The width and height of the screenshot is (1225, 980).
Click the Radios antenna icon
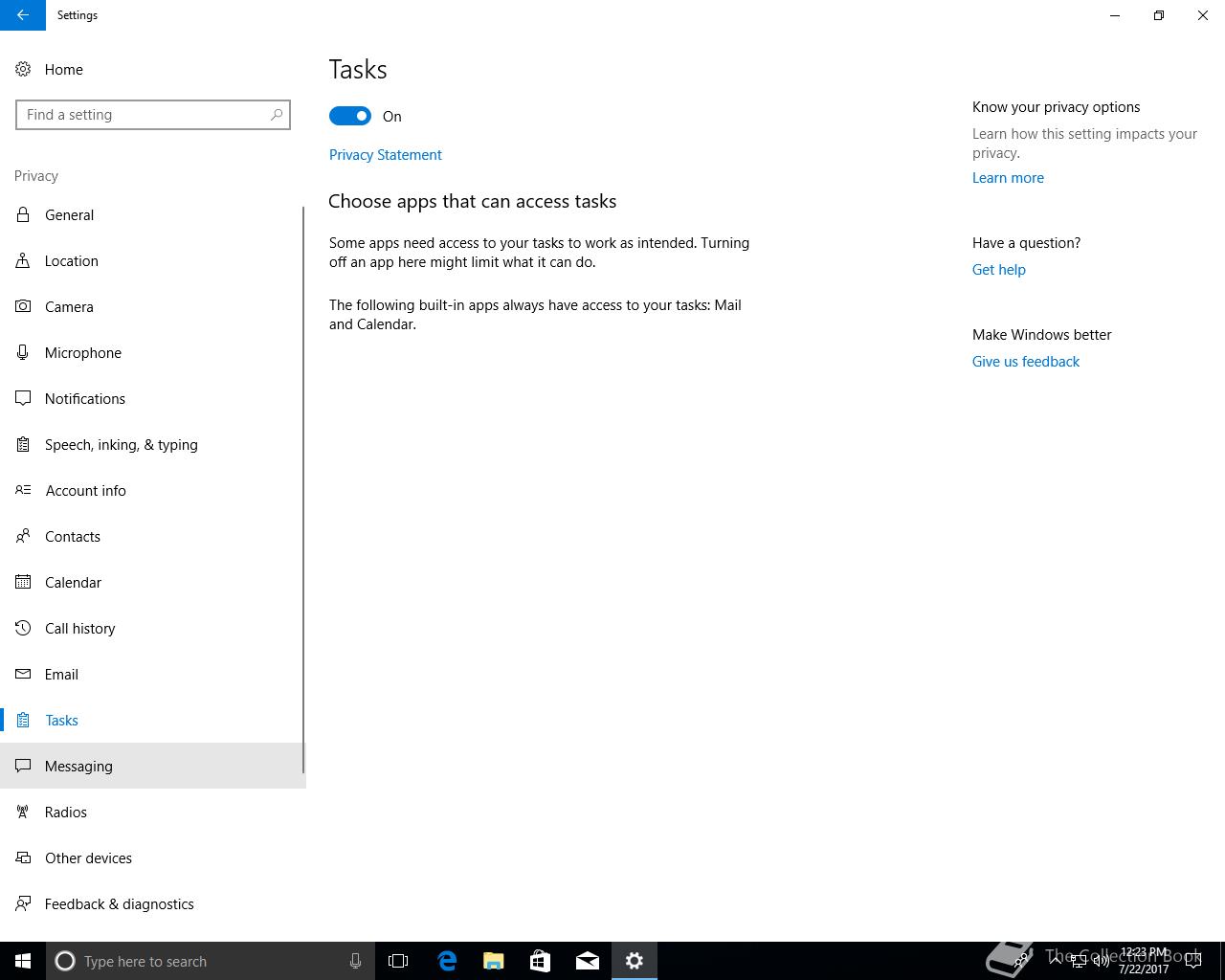pyautogui.click(x=23, y=812)
